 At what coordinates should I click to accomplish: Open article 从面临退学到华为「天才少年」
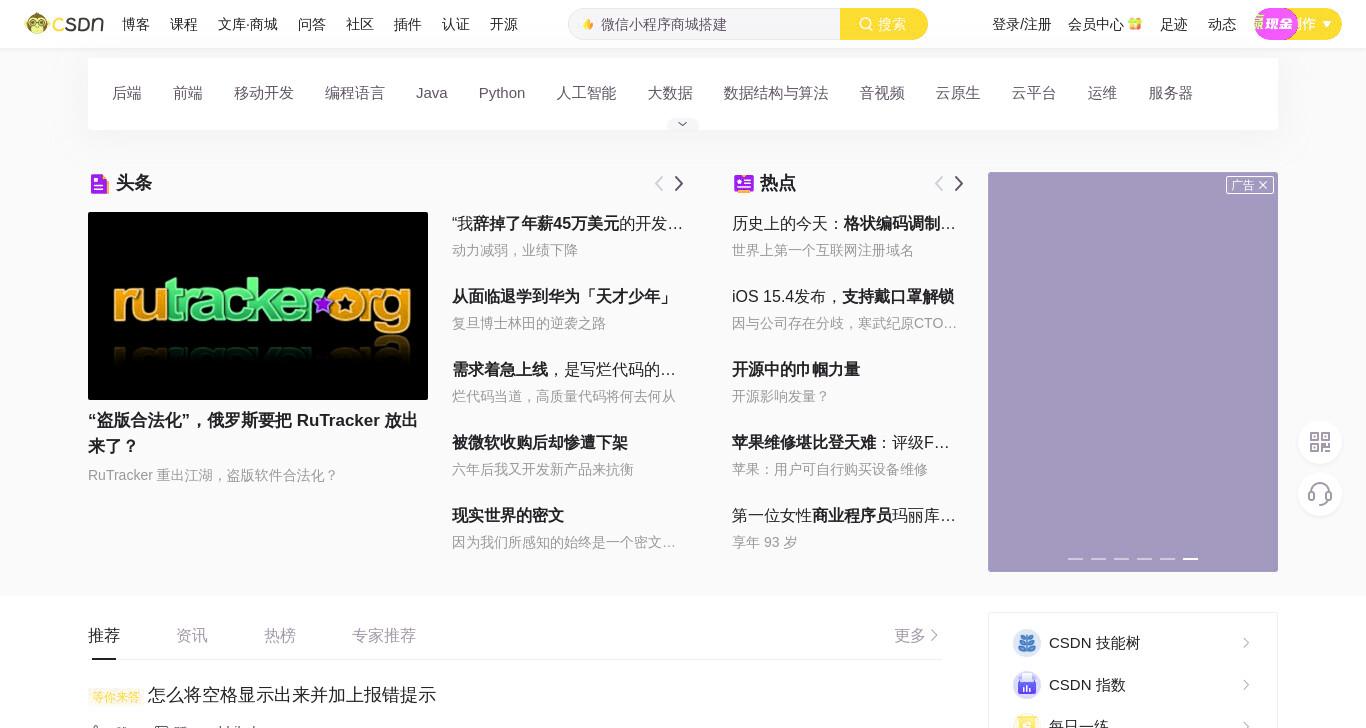pyautogui.click(x=563, y=297)
